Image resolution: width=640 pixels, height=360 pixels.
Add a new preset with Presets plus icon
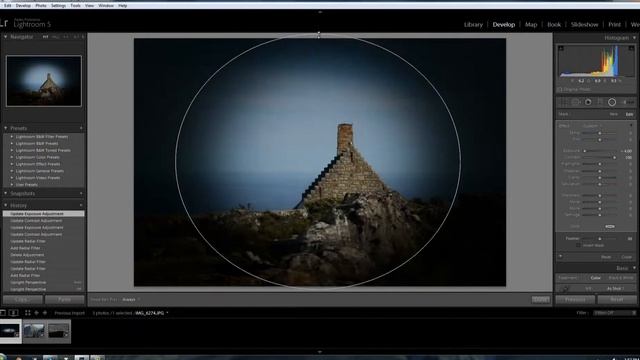click(x=81, y=128)
